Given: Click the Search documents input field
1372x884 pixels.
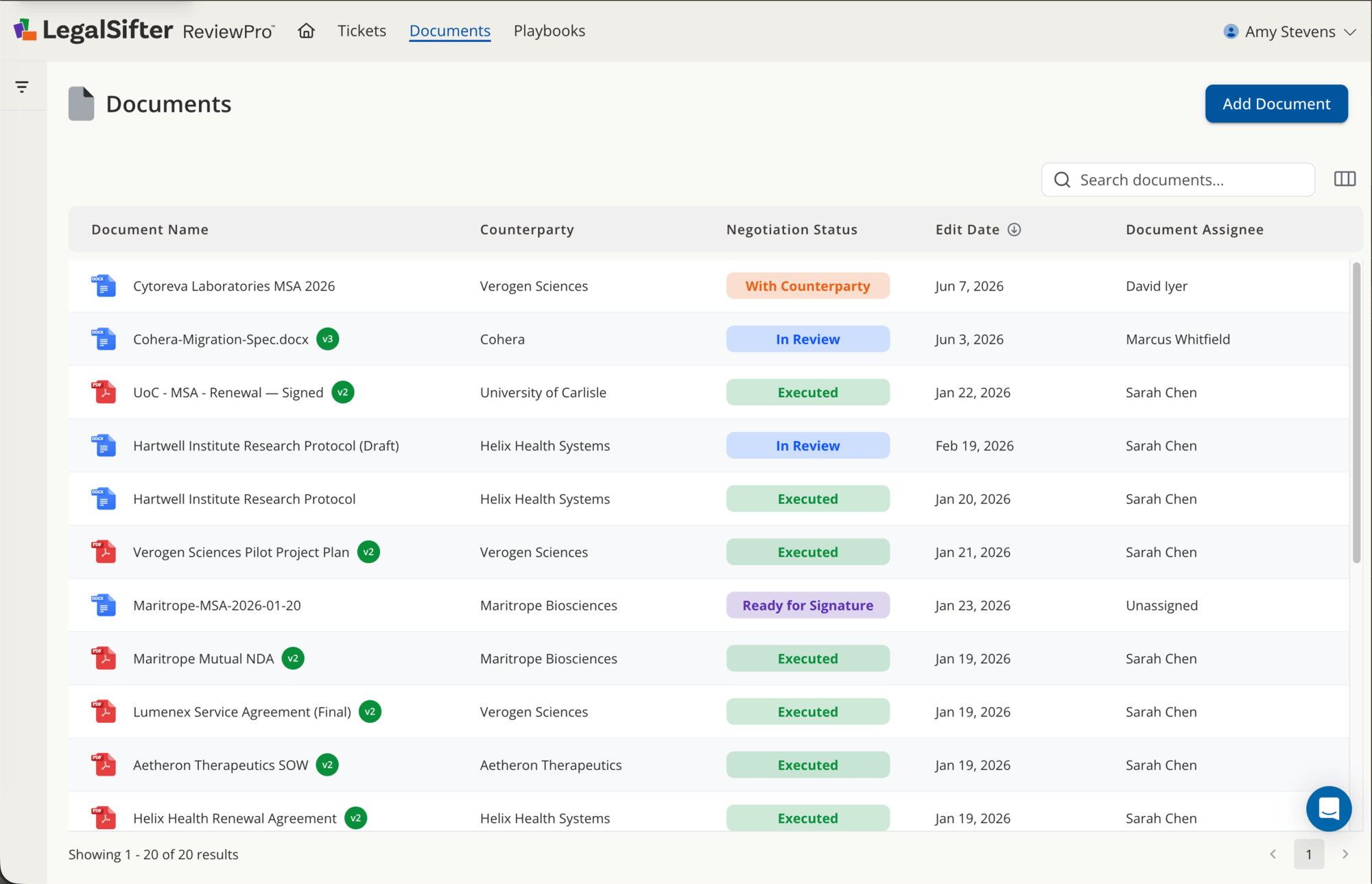Looking at the screenshot, I should pos(1178,180).
